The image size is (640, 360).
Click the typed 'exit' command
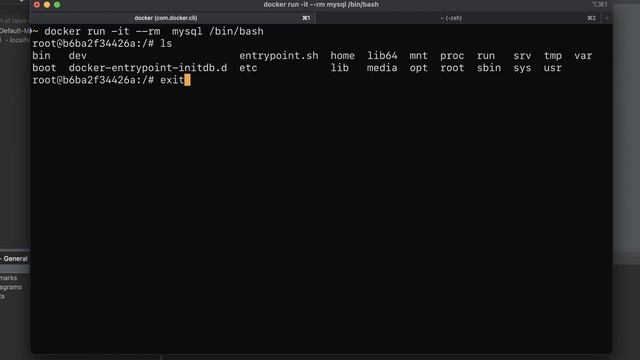[172, 80]
